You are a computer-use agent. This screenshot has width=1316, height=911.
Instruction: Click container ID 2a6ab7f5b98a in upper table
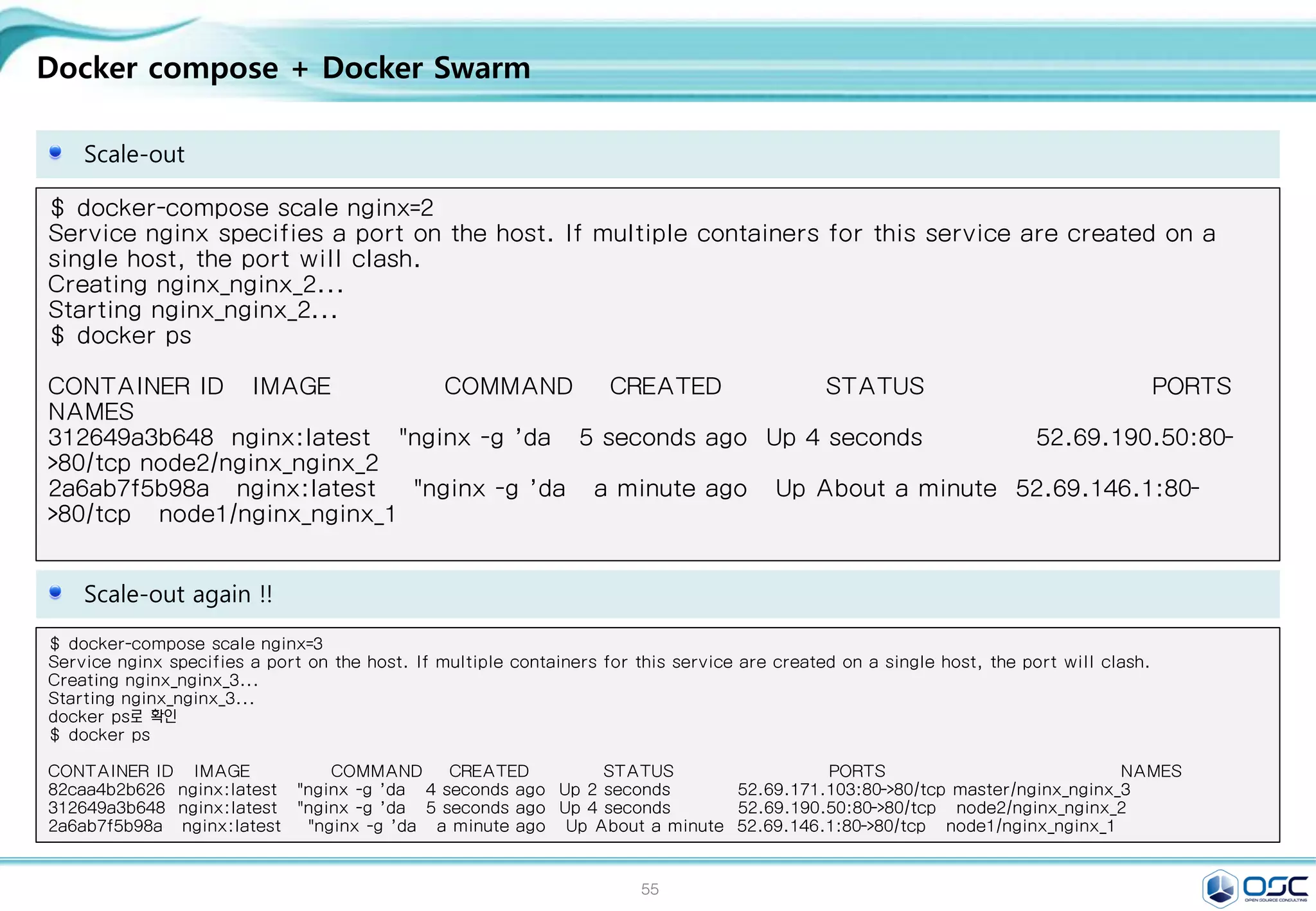pos(129,489)
